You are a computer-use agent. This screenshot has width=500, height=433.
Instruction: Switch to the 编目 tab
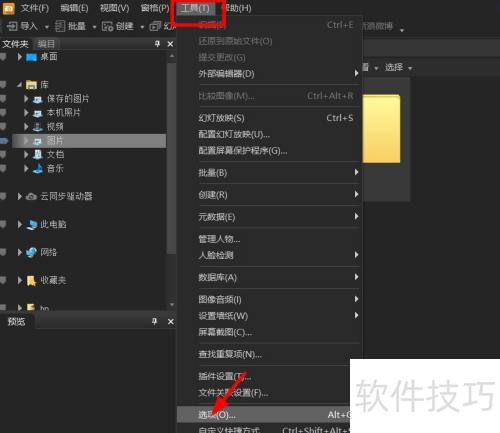(x=46, y=44)
